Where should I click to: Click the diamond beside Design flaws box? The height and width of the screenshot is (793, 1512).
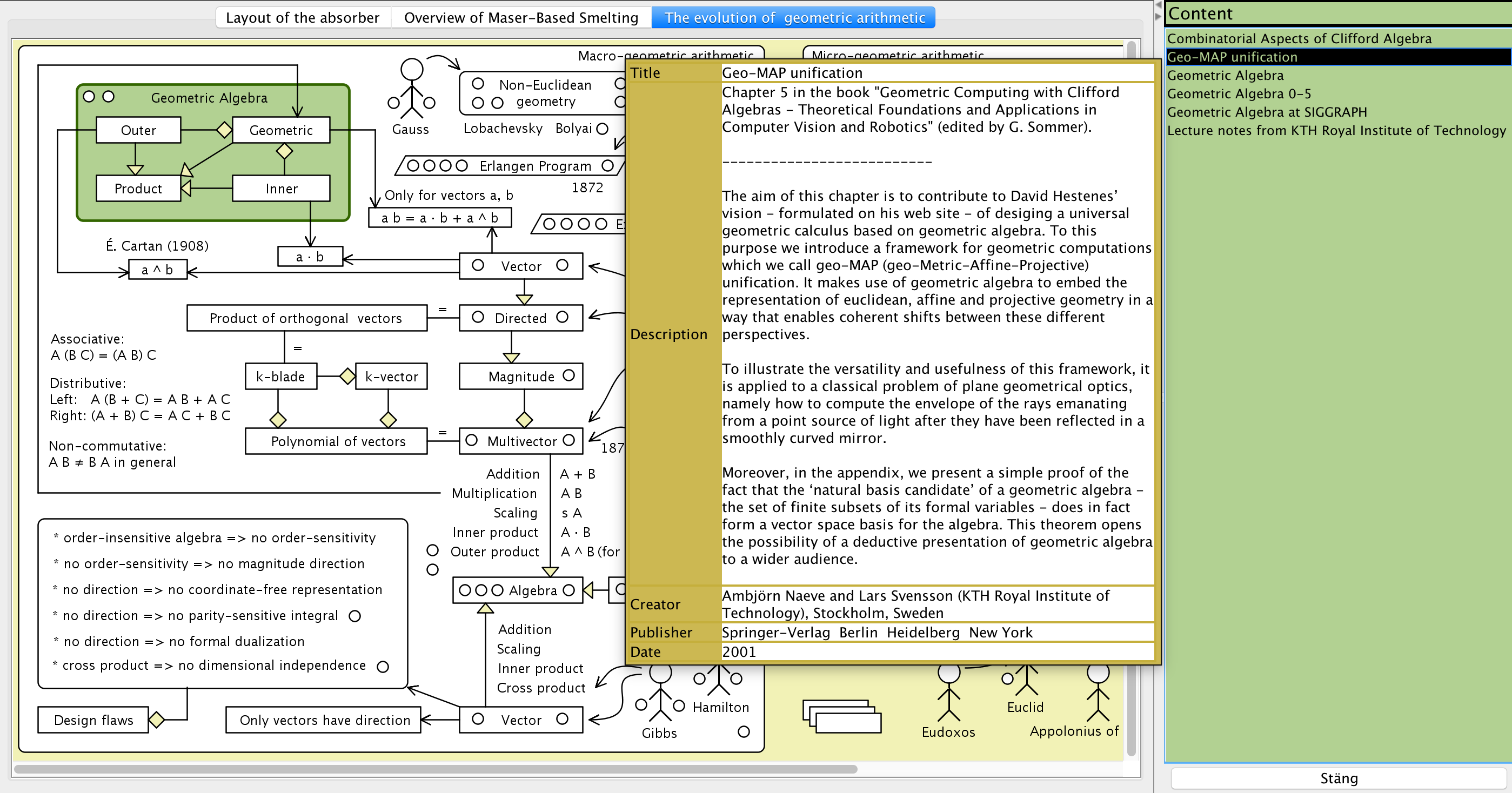click(x=156, y=720)
